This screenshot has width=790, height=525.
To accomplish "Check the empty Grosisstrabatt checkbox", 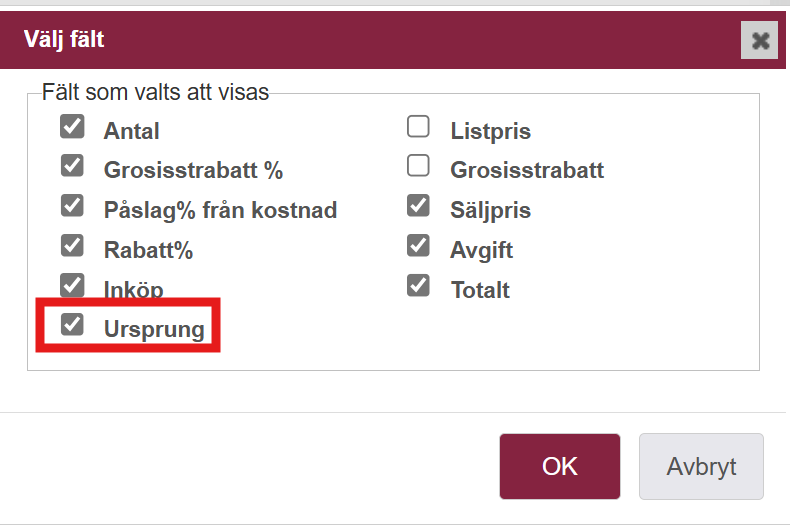I will (418, 165).
